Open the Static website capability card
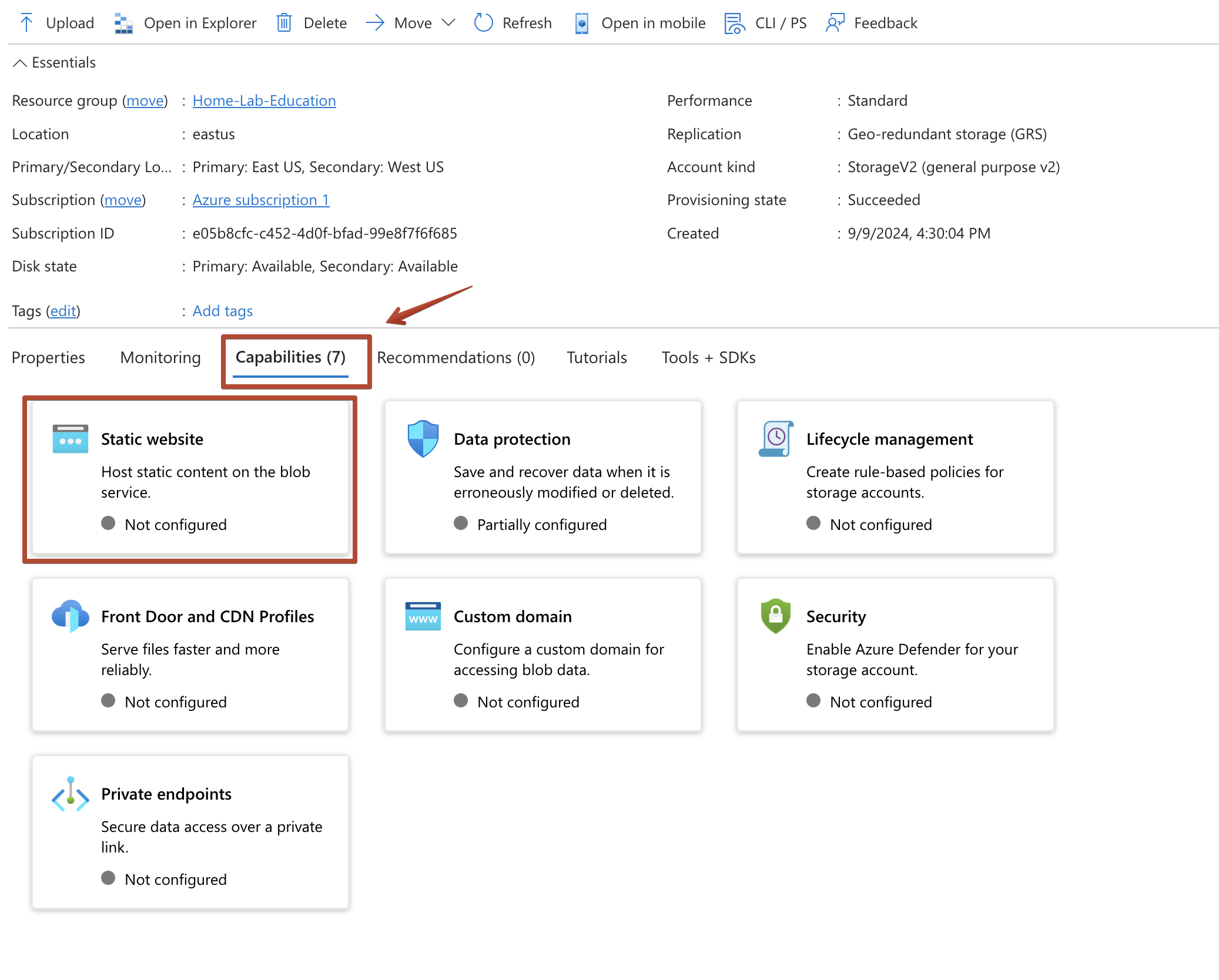Viewport: 1219px width, 980px height. pos(190,478)
